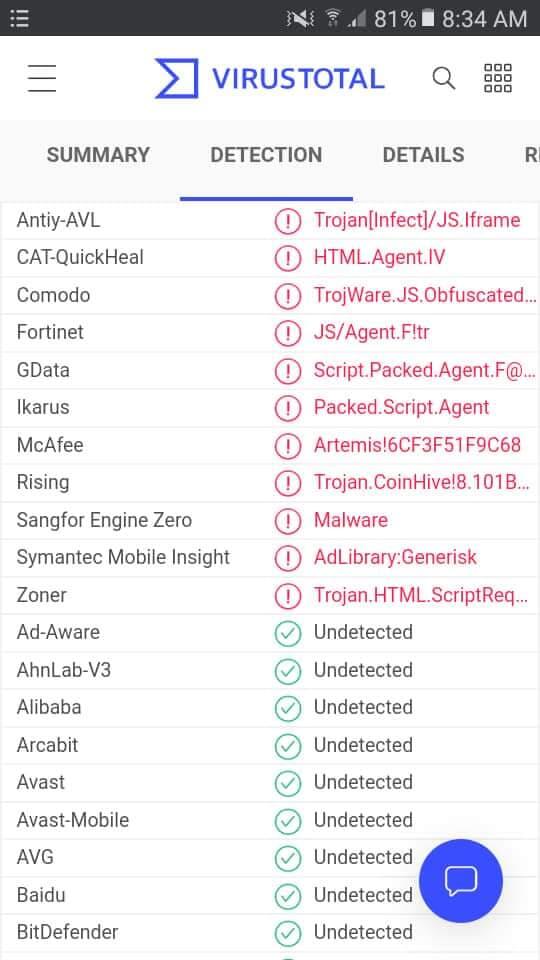Select the Symantec Mobile Insight row

click(x=270, y=558)
